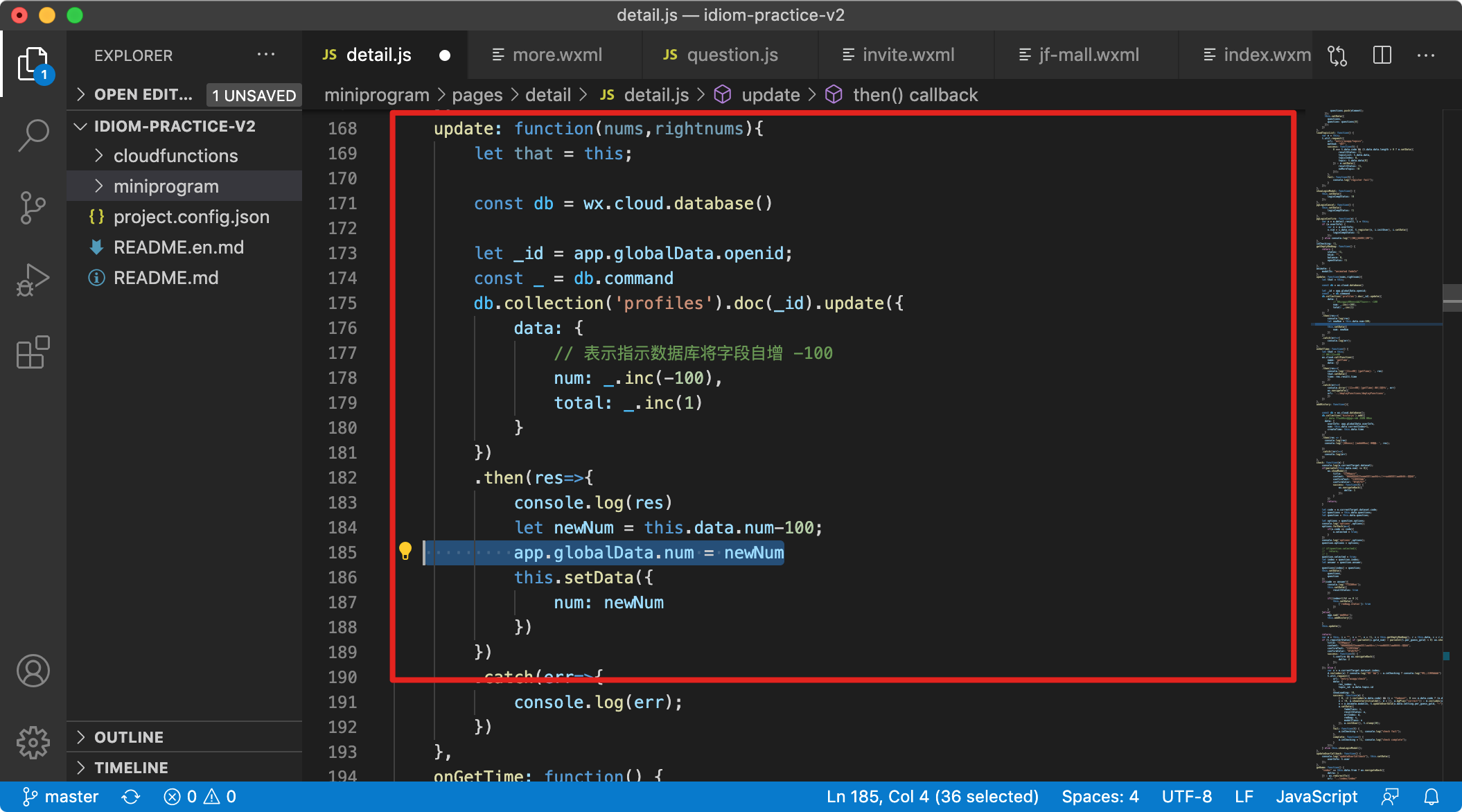
Task: Click the Split Editor Right icon
Action: (x=1382, y=55)
